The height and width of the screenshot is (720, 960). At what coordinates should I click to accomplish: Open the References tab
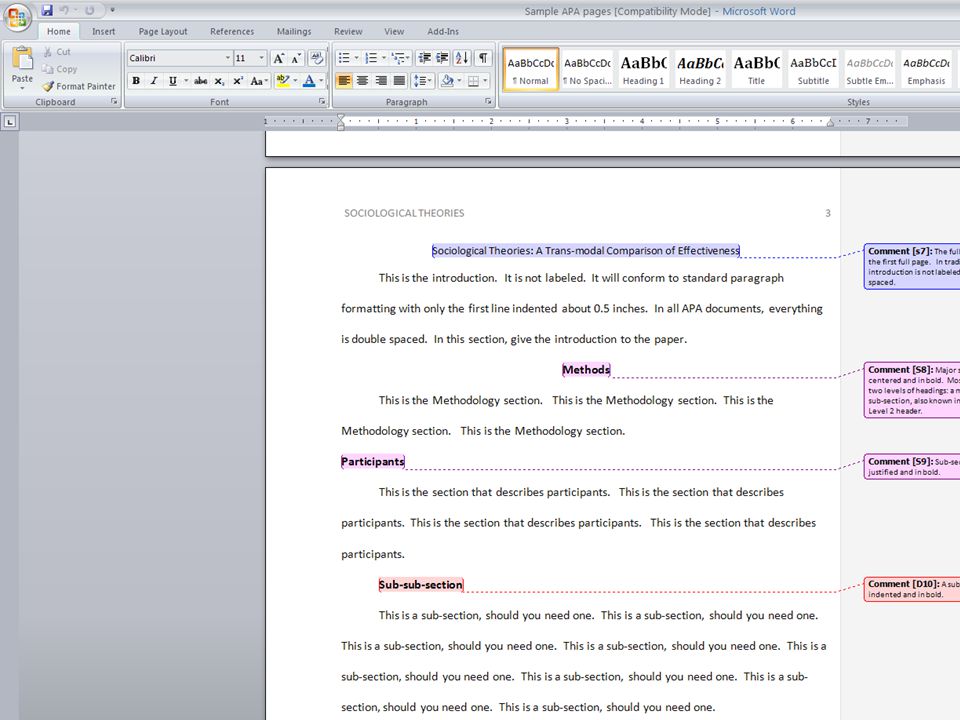point(232,31)
